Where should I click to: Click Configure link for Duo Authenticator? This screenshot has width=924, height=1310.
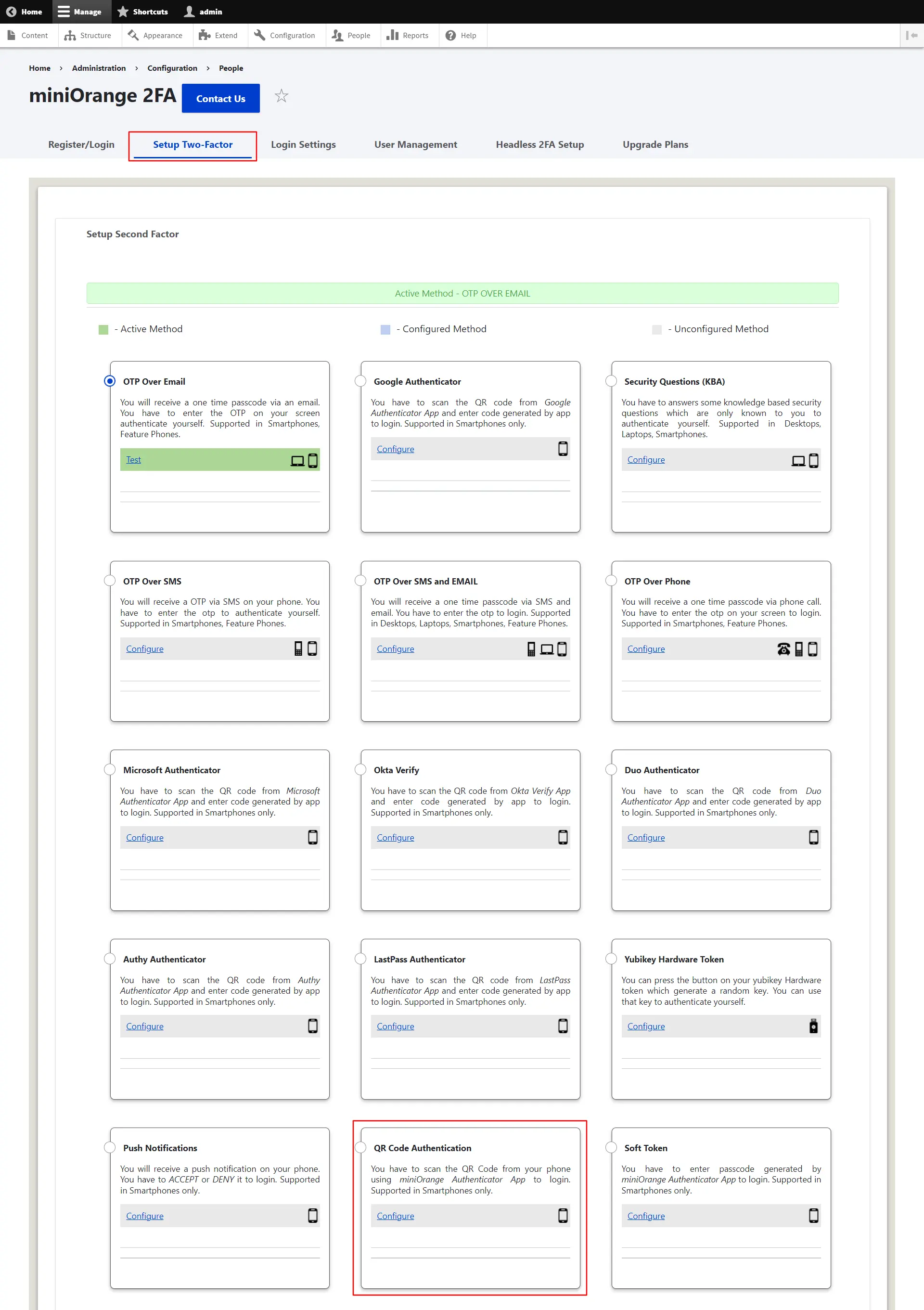(646, 838)
